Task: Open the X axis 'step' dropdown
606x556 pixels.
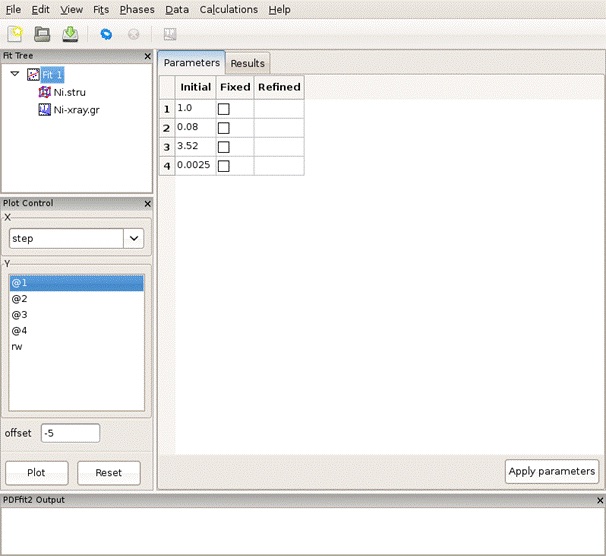Action: pyautogui.click(x=134, y=239)
